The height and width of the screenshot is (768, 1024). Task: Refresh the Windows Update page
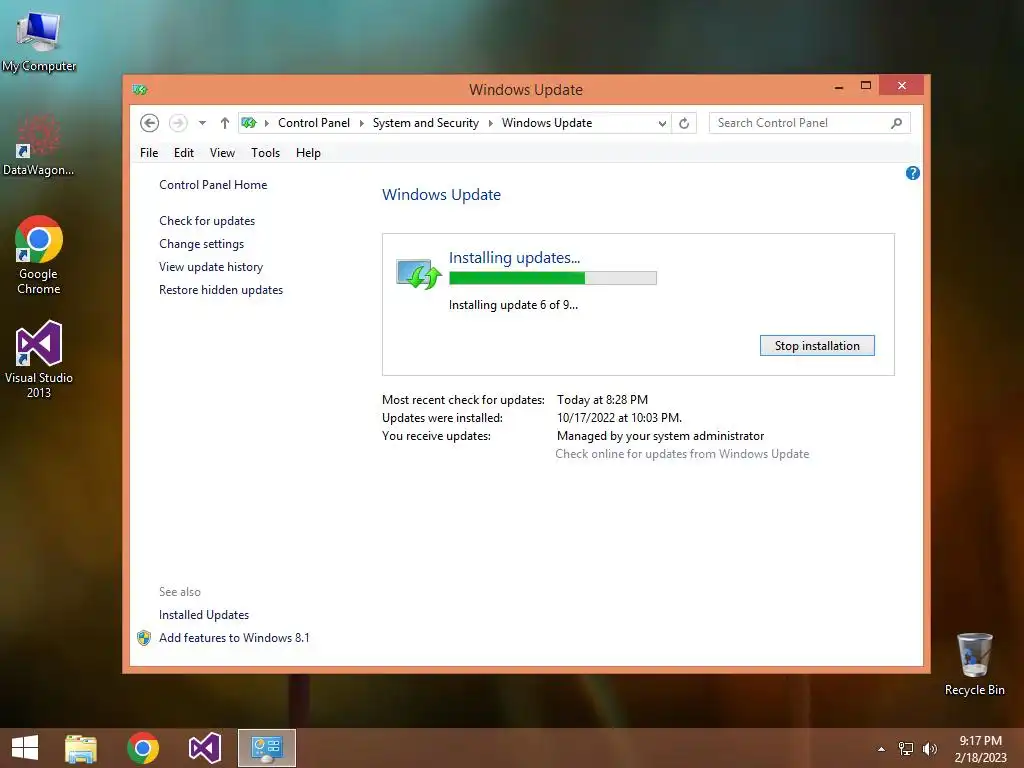[x=684, y=123]
